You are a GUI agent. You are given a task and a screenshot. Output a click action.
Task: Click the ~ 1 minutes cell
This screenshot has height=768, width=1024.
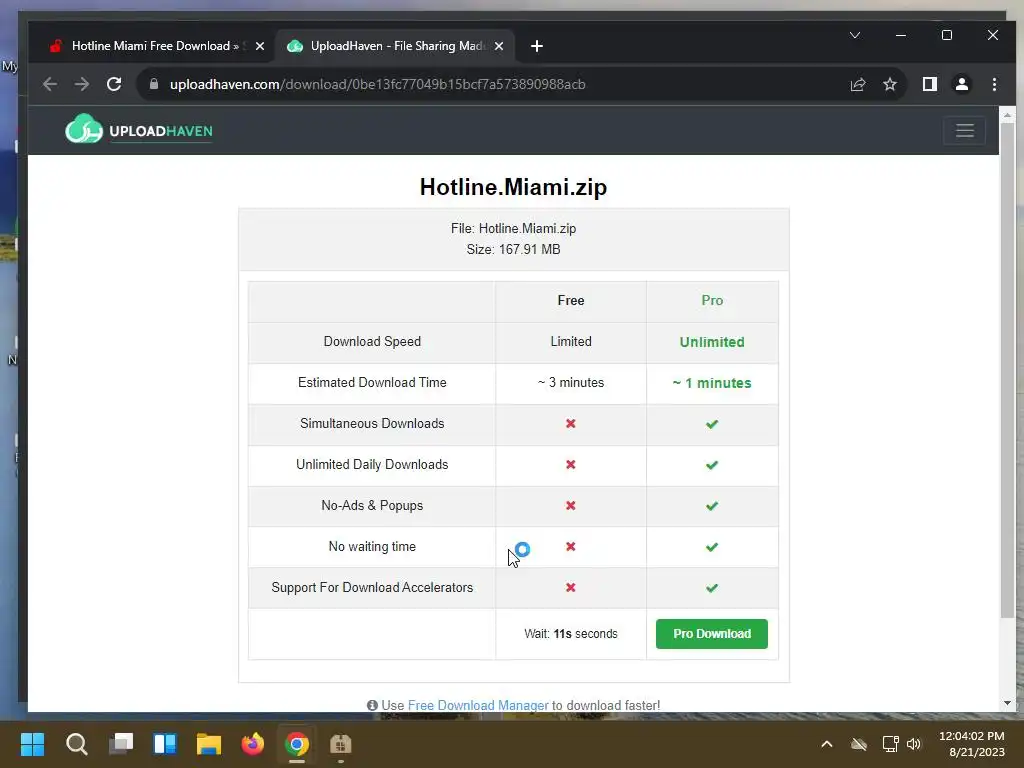pyautogui.click(x=712, y=383)
